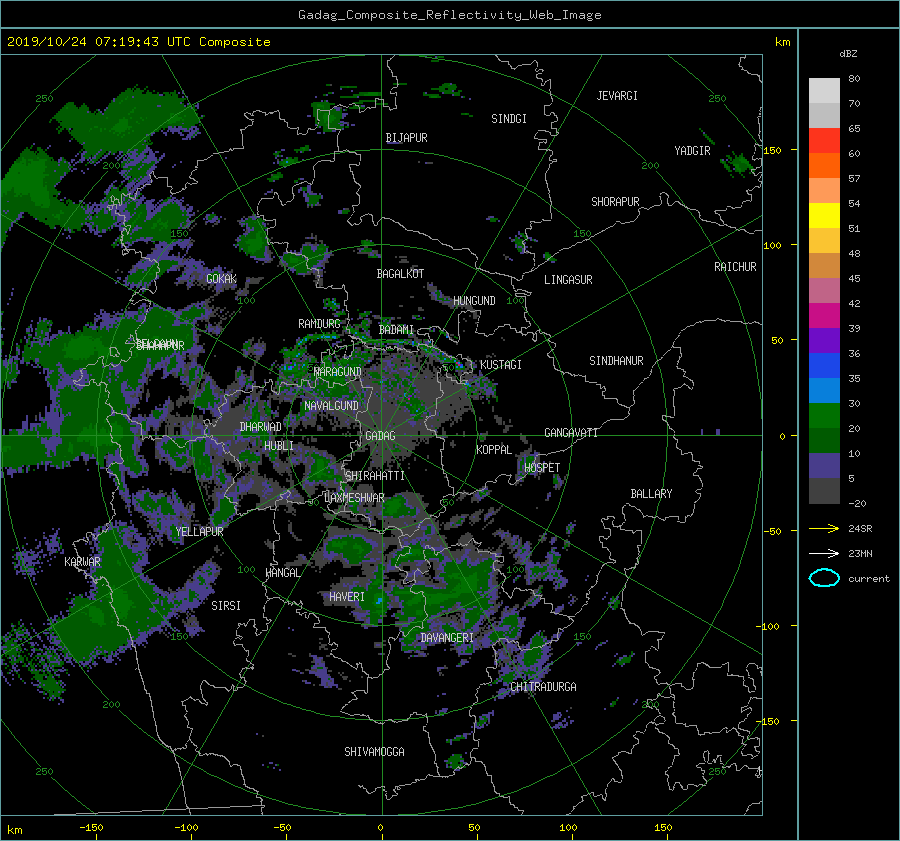Click the SINDGI city label
The height and width of the screenshot is (841, 900).
509,119
